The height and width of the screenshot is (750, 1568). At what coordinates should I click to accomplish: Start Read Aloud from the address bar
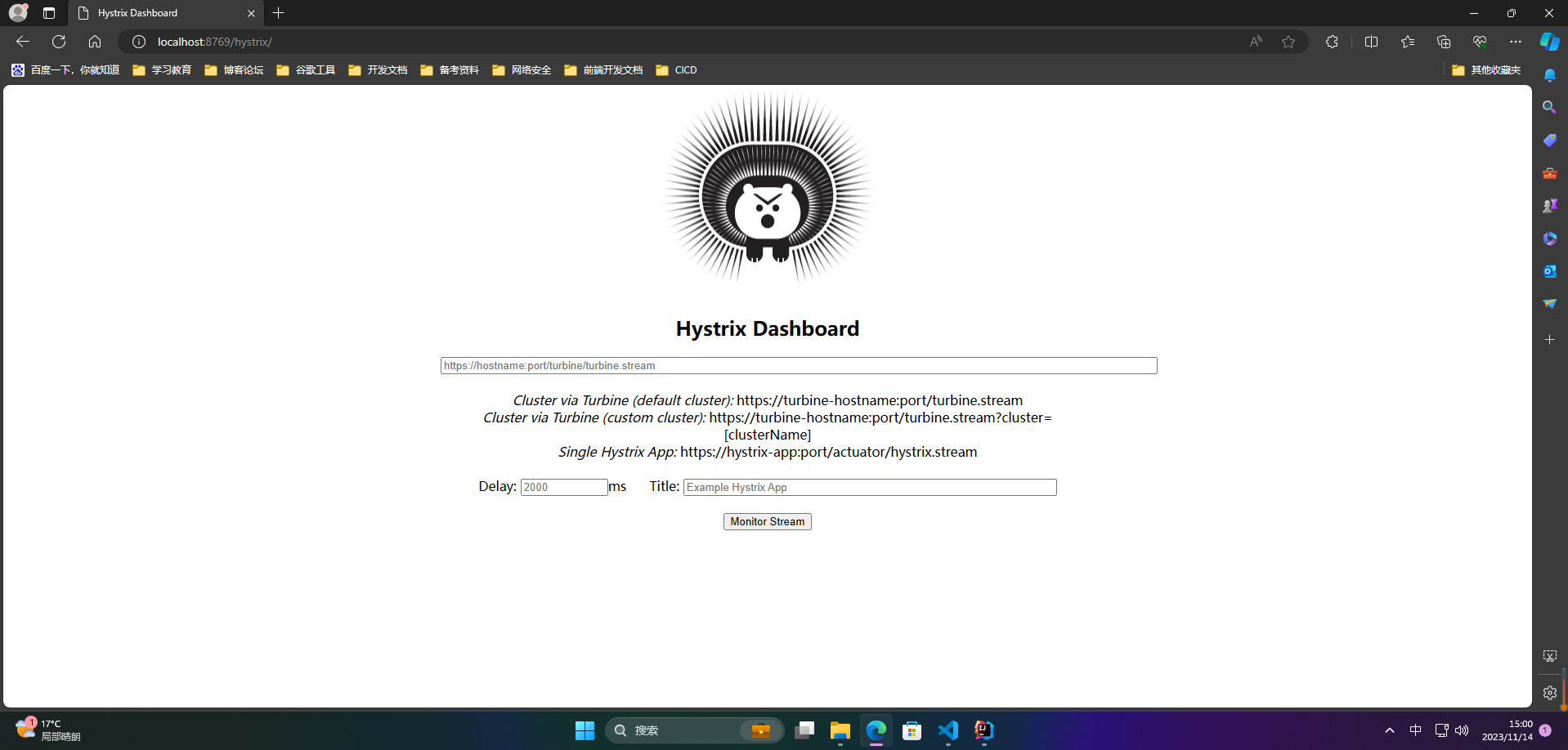click(x=1256, y=42)
